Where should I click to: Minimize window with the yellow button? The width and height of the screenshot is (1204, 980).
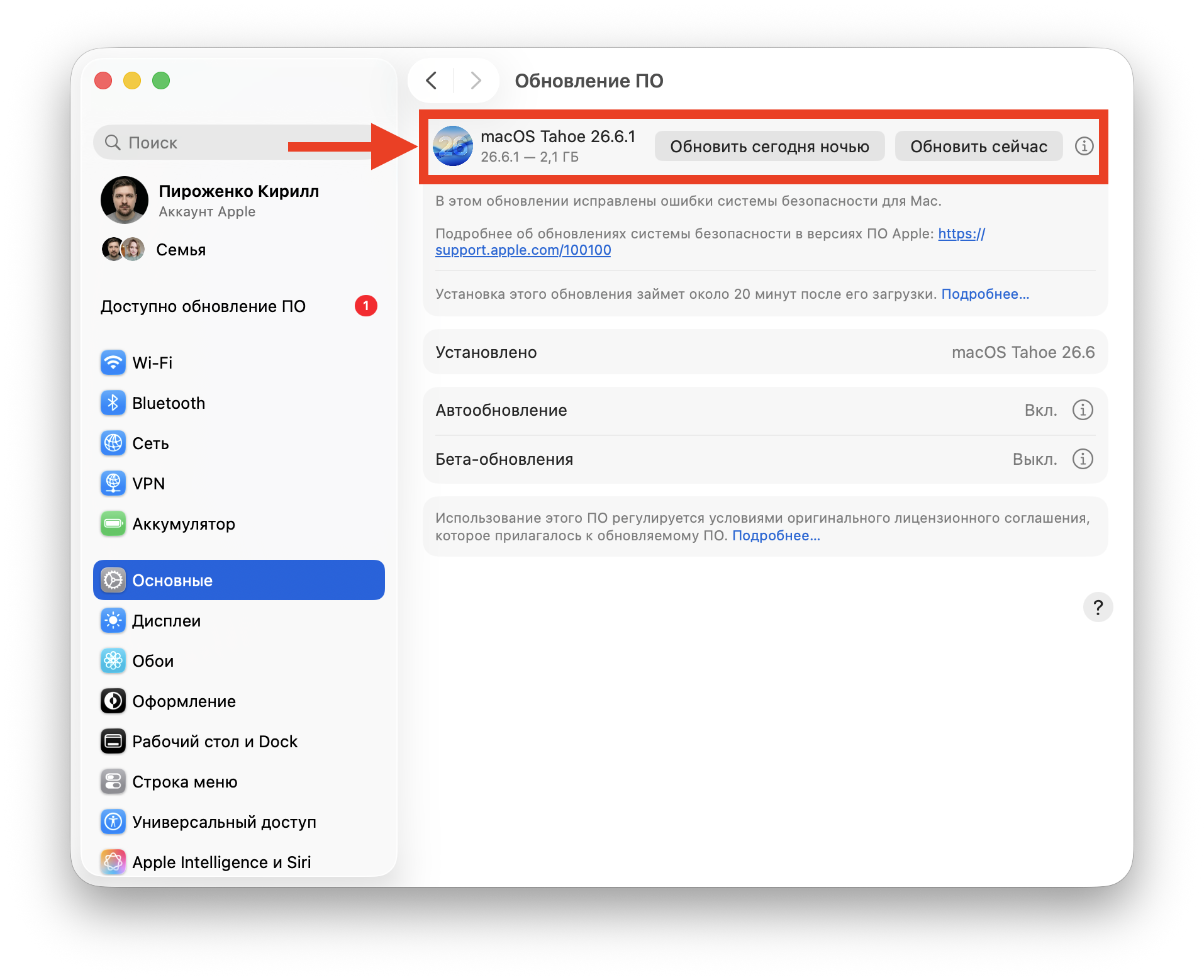[x=132, y=81]
